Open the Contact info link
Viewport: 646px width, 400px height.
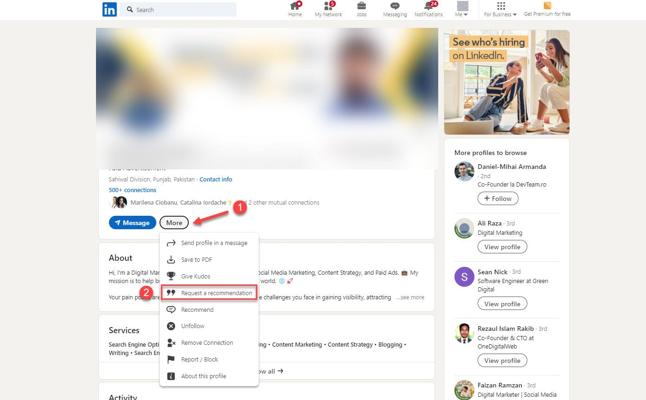(216, 179)
